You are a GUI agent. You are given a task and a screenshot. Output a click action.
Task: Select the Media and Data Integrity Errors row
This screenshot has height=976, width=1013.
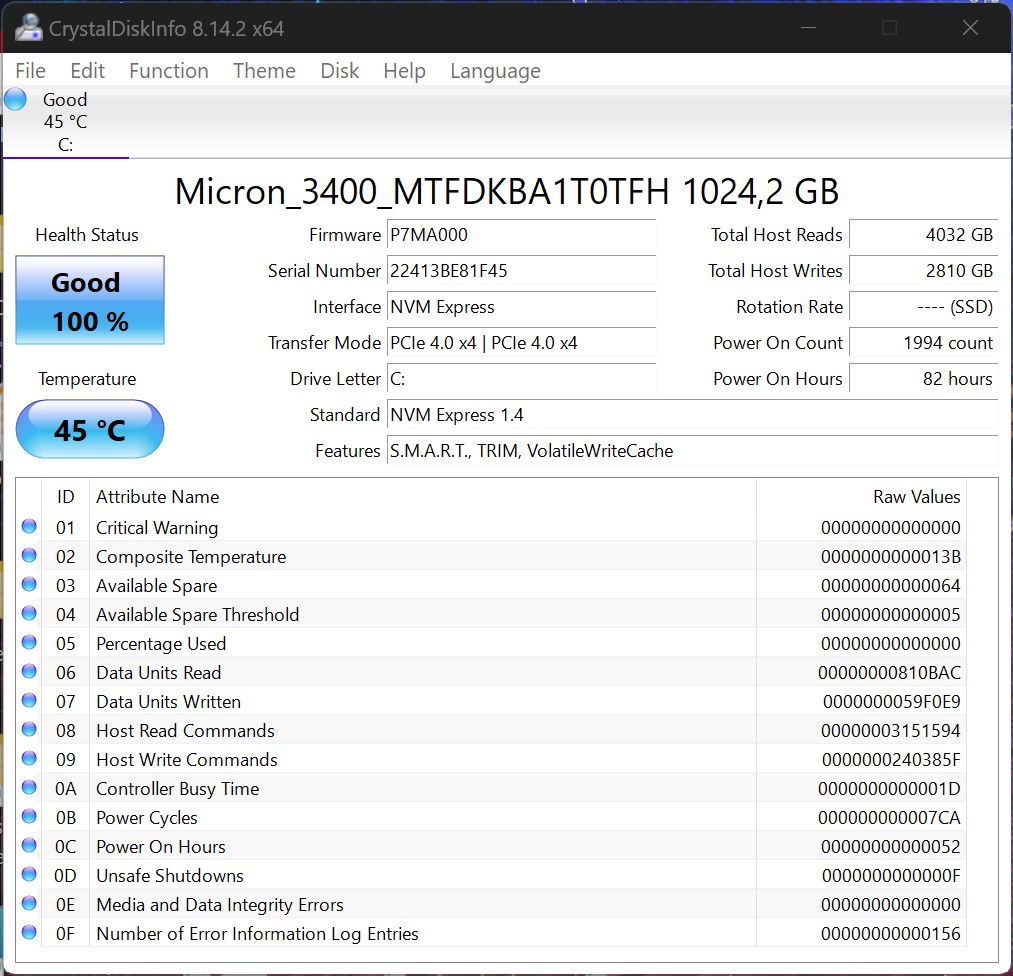point(504,904)
